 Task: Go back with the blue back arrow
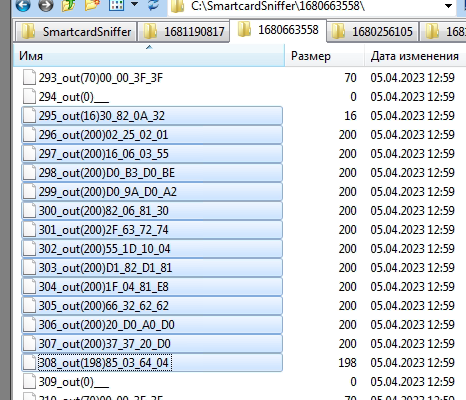coord(23,5)
